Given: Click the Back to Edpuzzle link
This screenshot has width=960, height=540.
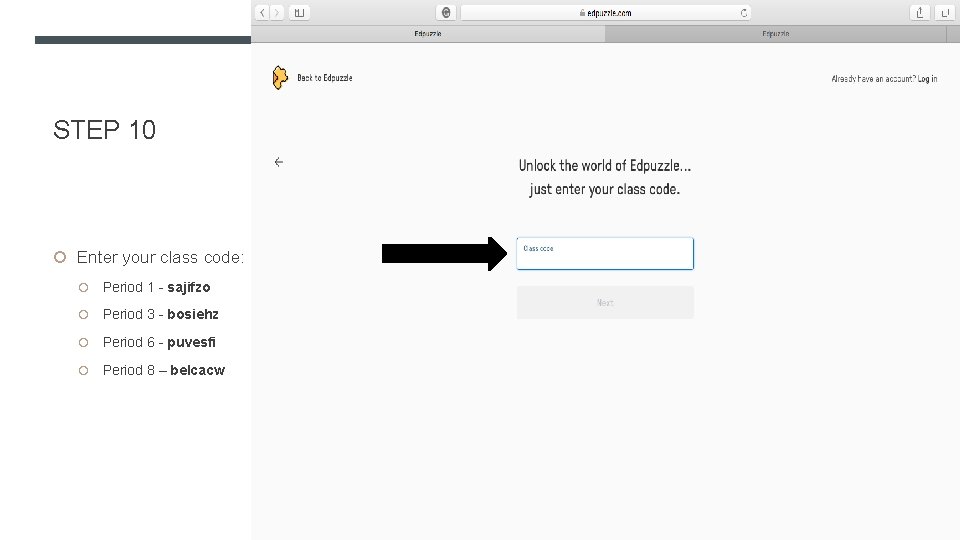Looking at the screenshot, I should [x=324, y=78].
